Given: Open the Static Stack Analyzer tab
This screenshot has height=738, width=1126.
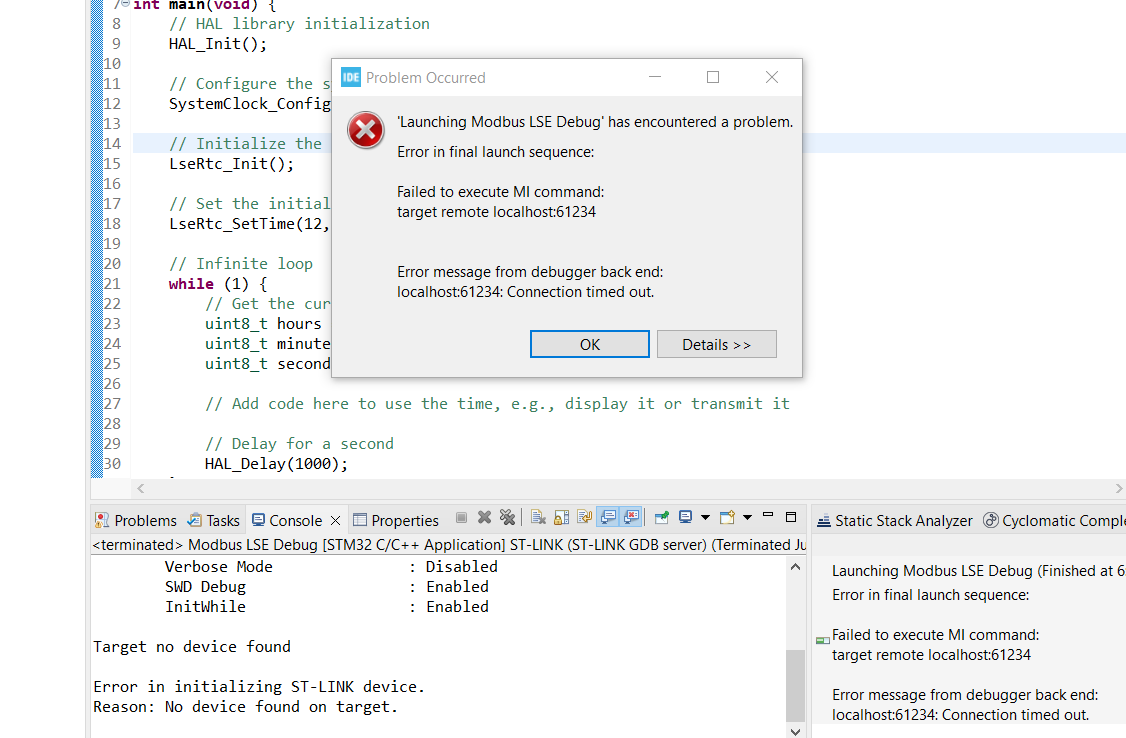Looking at the screenshot, I should coord(895,520).
